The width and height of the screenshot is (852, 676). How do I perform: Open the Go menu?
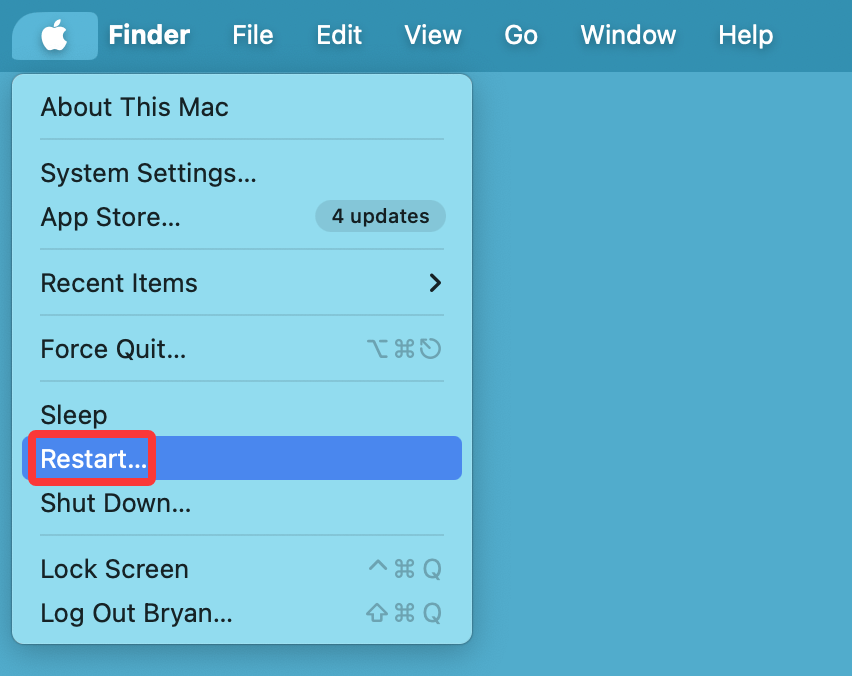point(520,35)
